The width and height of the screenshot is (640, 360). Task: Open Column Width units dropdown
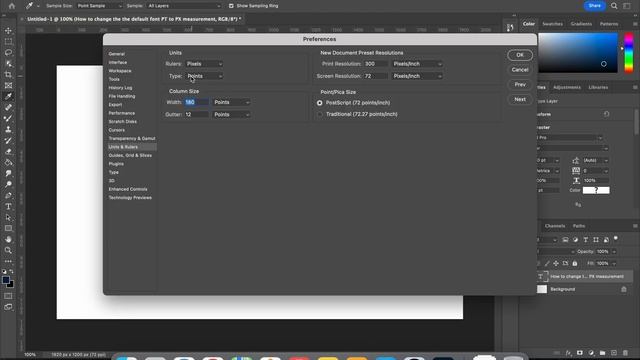231,102
